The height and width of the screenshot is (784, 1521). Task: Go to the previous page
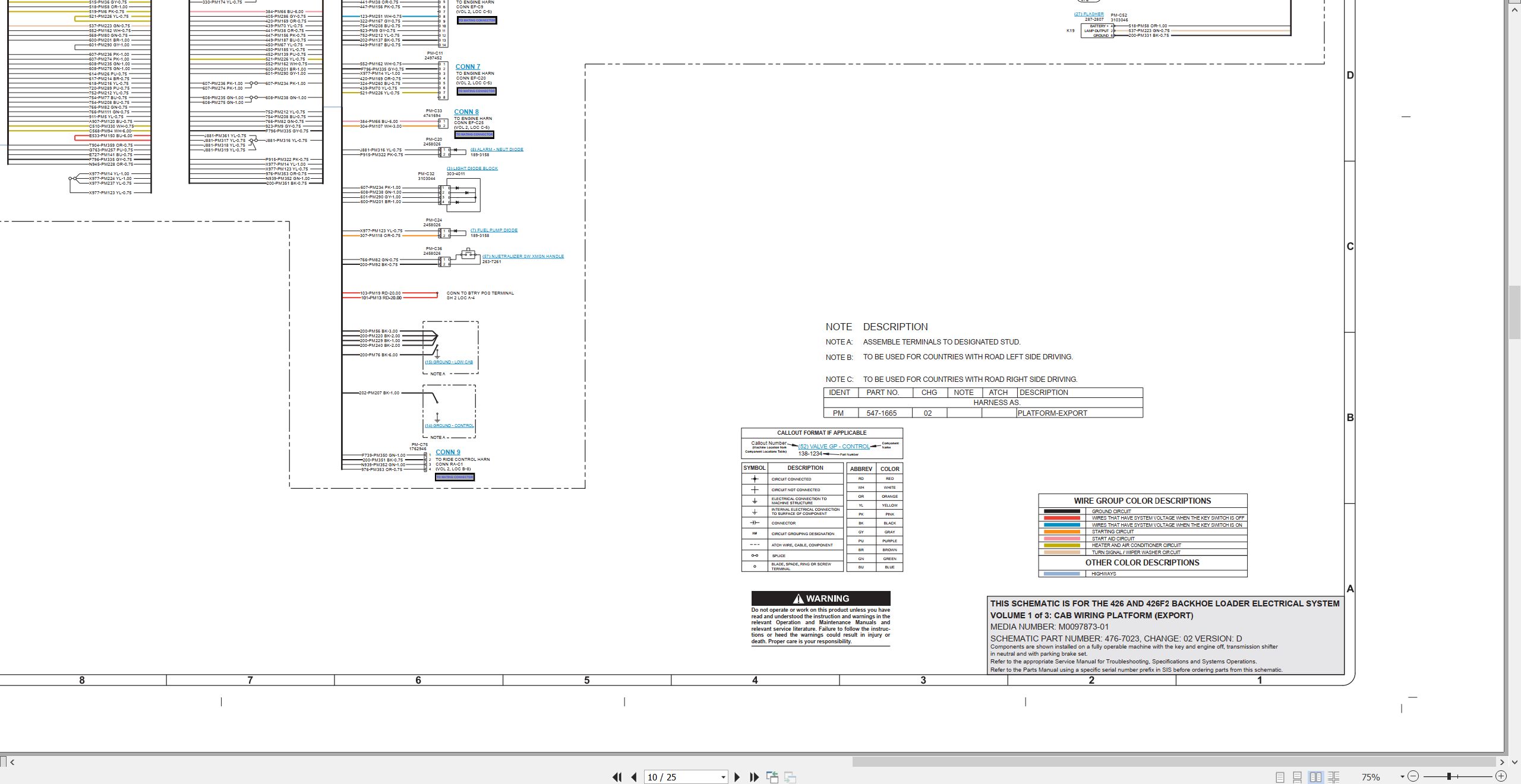(x=634, y=777)
